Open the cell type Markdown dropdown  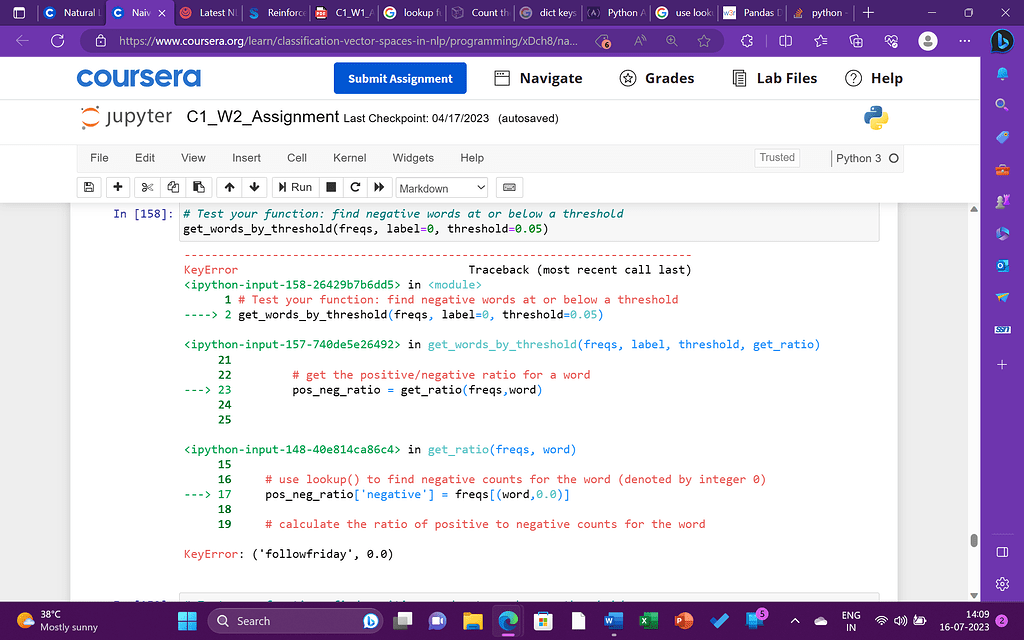click(441, 188)
